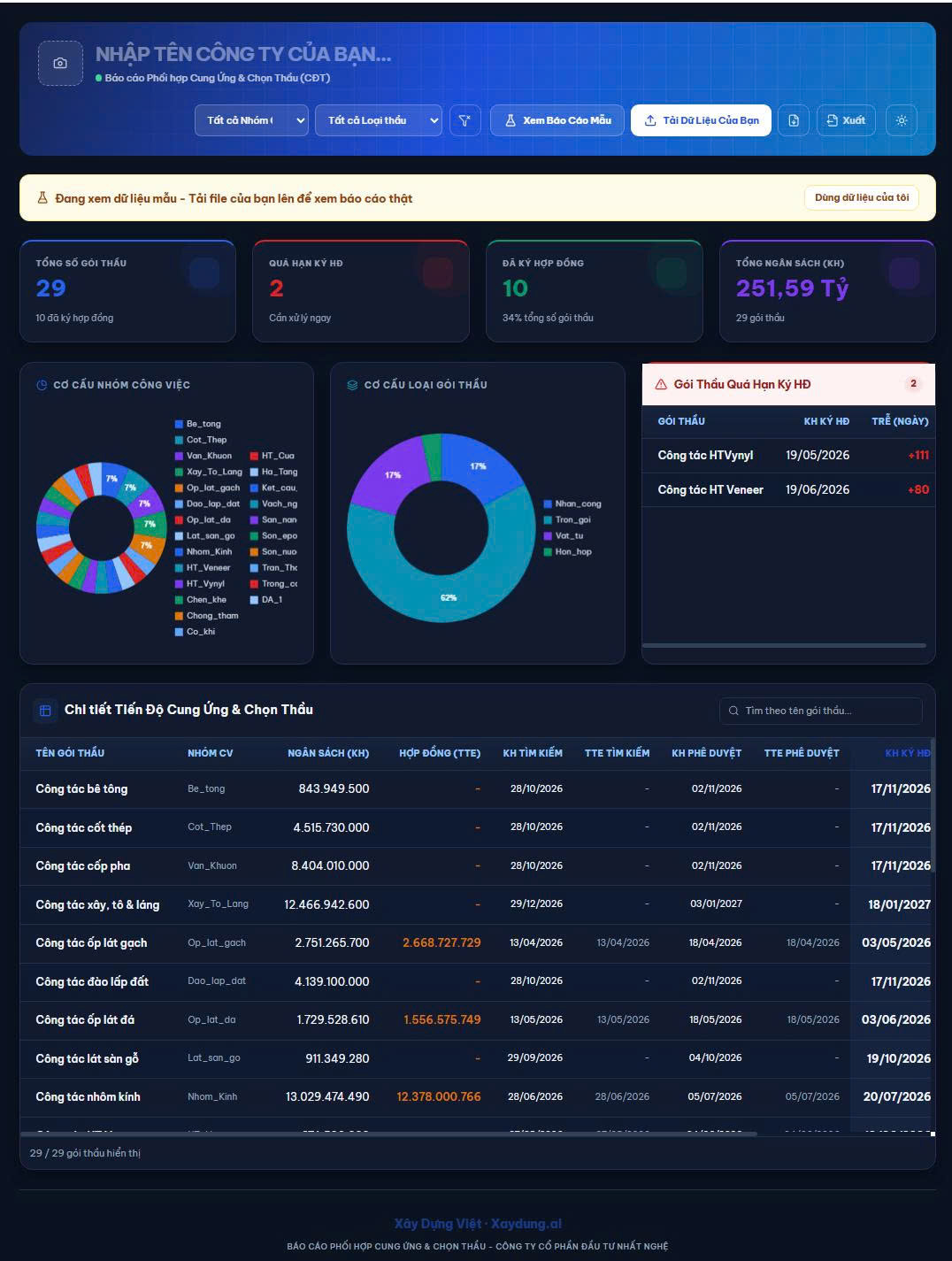The width and height of the screenshot is (952, 1261).
Task: Click the Công tác bê tông row name
Action: tap(81, 788)
